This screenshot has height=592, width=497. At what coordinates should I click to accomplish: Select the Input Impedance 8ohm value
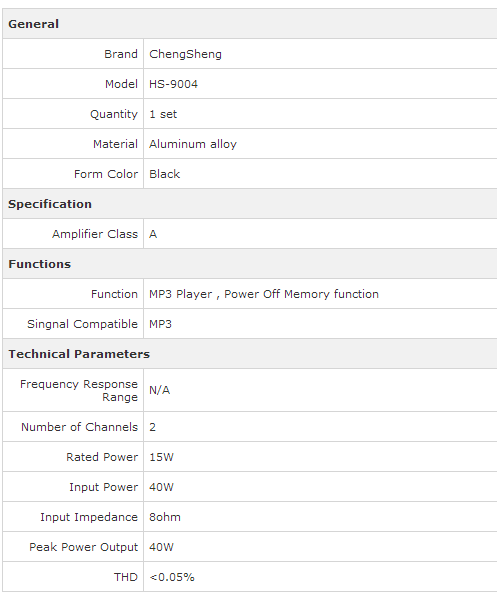(x=165, y=517)
